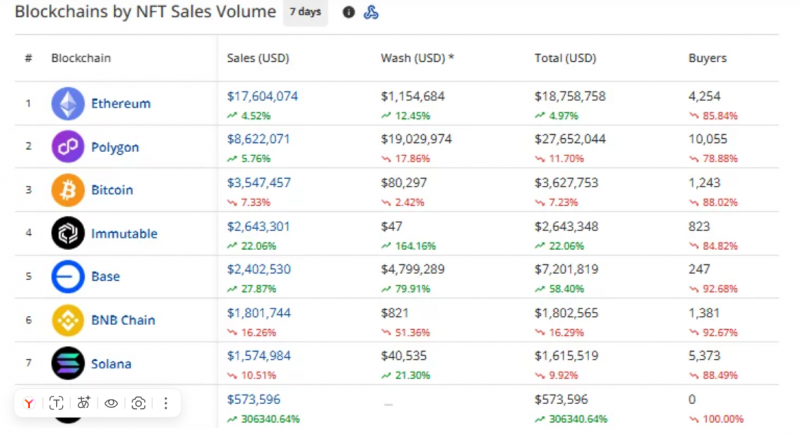Click the Solana logo icon
This screenshot has height=438, width=800.
click(x=68, y=363)
